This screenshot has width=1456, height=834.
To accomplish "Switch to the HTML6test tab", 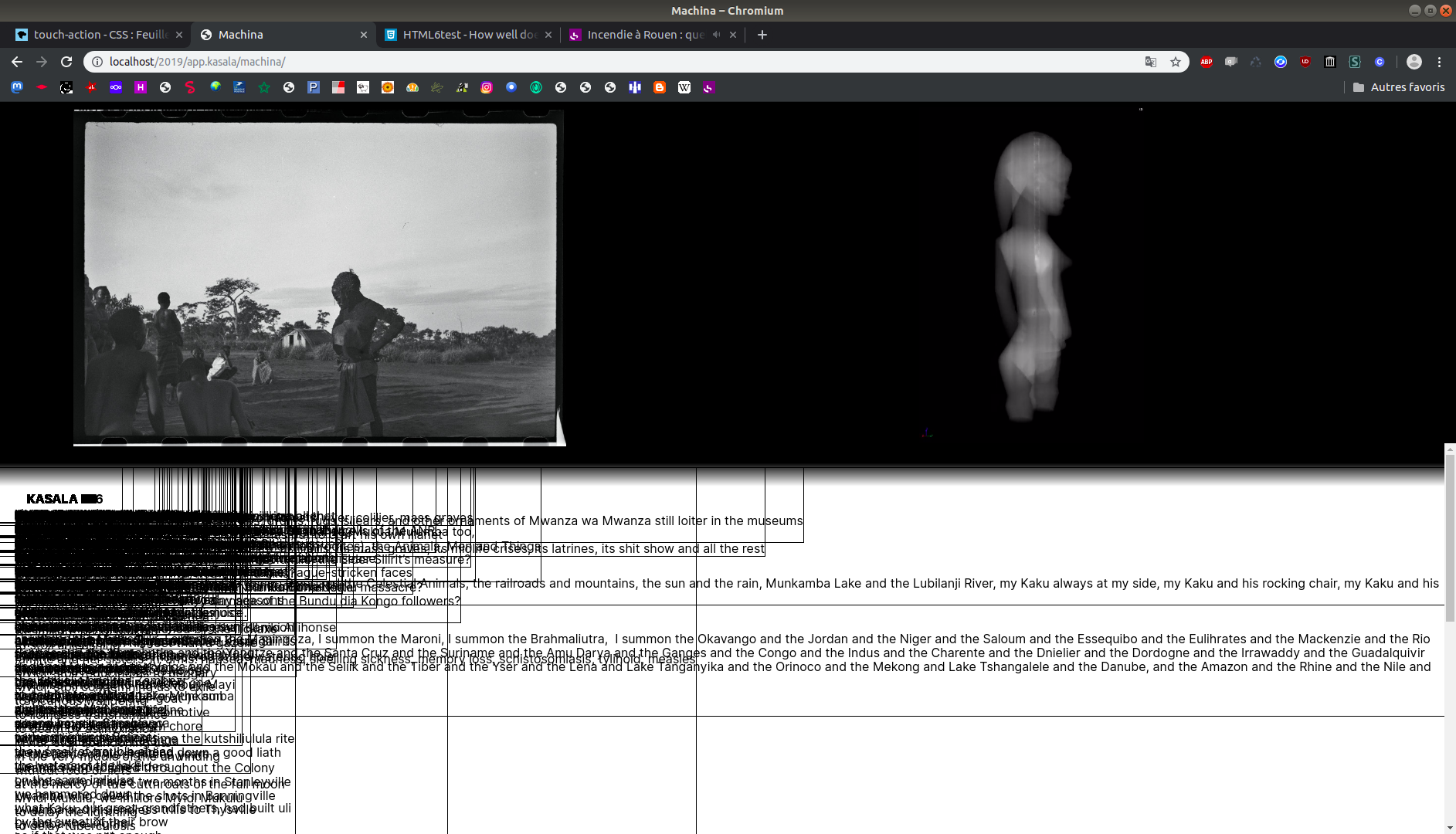I will pyautogui.click(x=463, y=35).
